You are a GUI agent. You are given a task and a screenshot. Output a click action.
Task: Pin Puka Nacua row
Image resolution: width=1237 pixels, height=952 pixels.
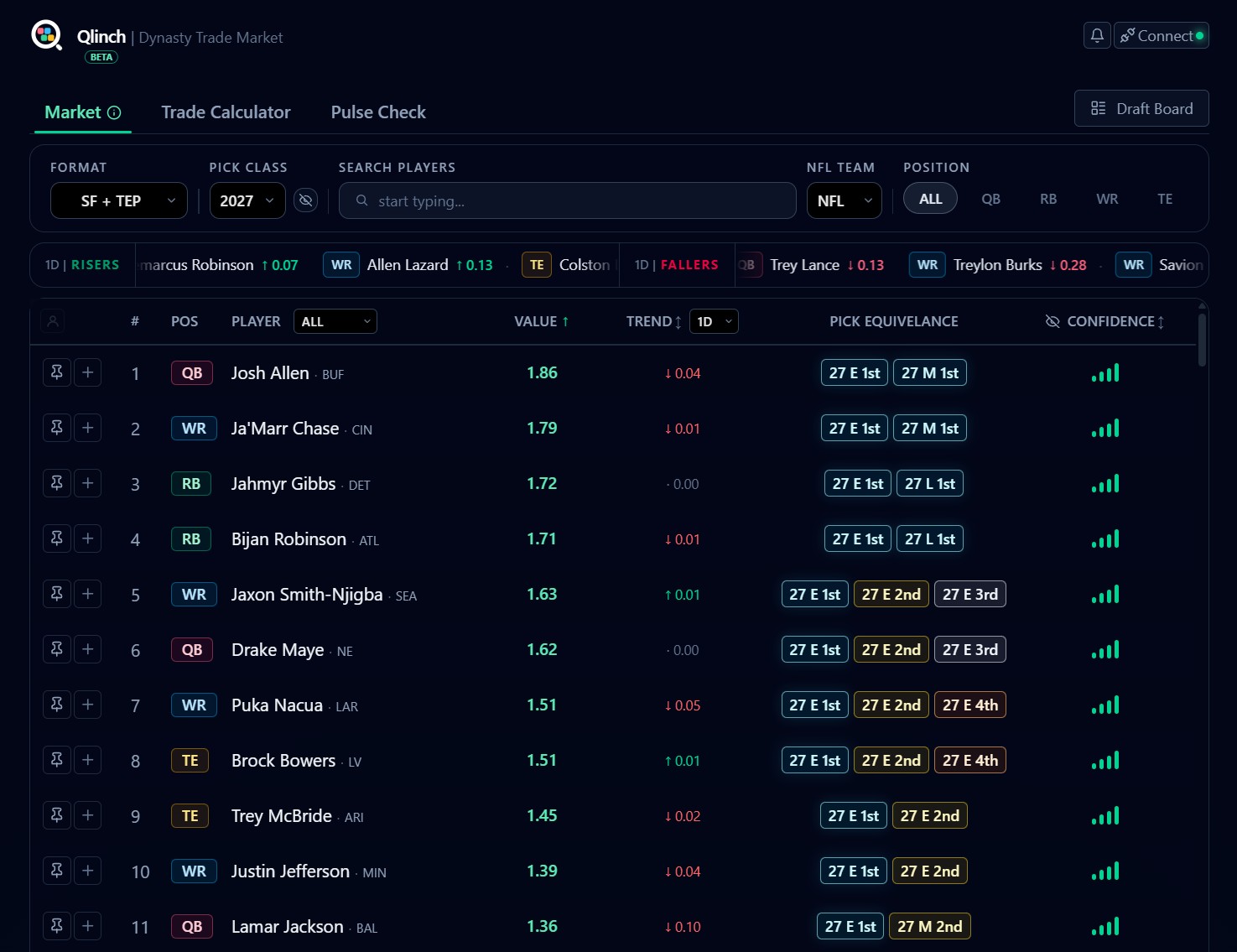coord(57,705)
